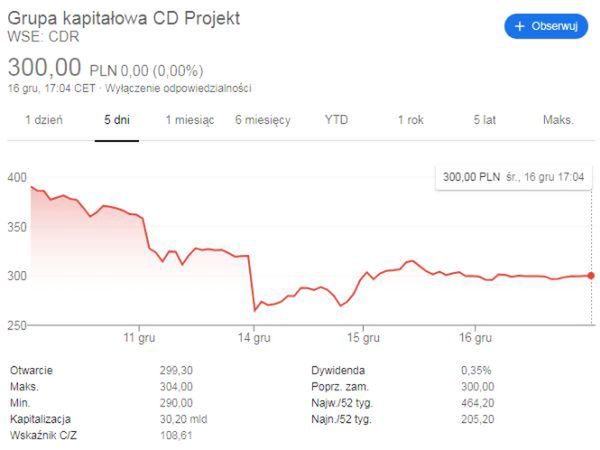
Task: Select the Maks. range tab
Action: (x=558, y=120)
